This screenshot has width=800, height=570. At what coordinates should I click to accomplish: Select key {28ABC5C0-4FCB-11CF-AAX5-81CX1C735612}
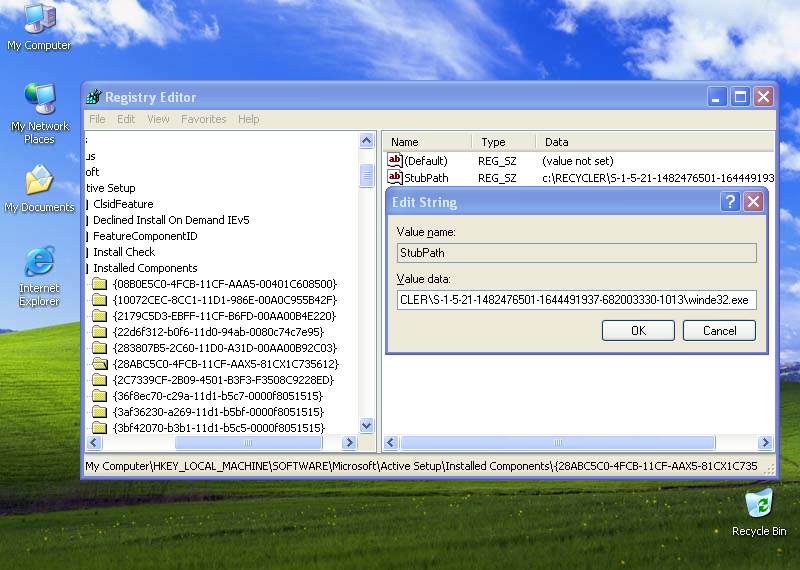coord(226,364)
